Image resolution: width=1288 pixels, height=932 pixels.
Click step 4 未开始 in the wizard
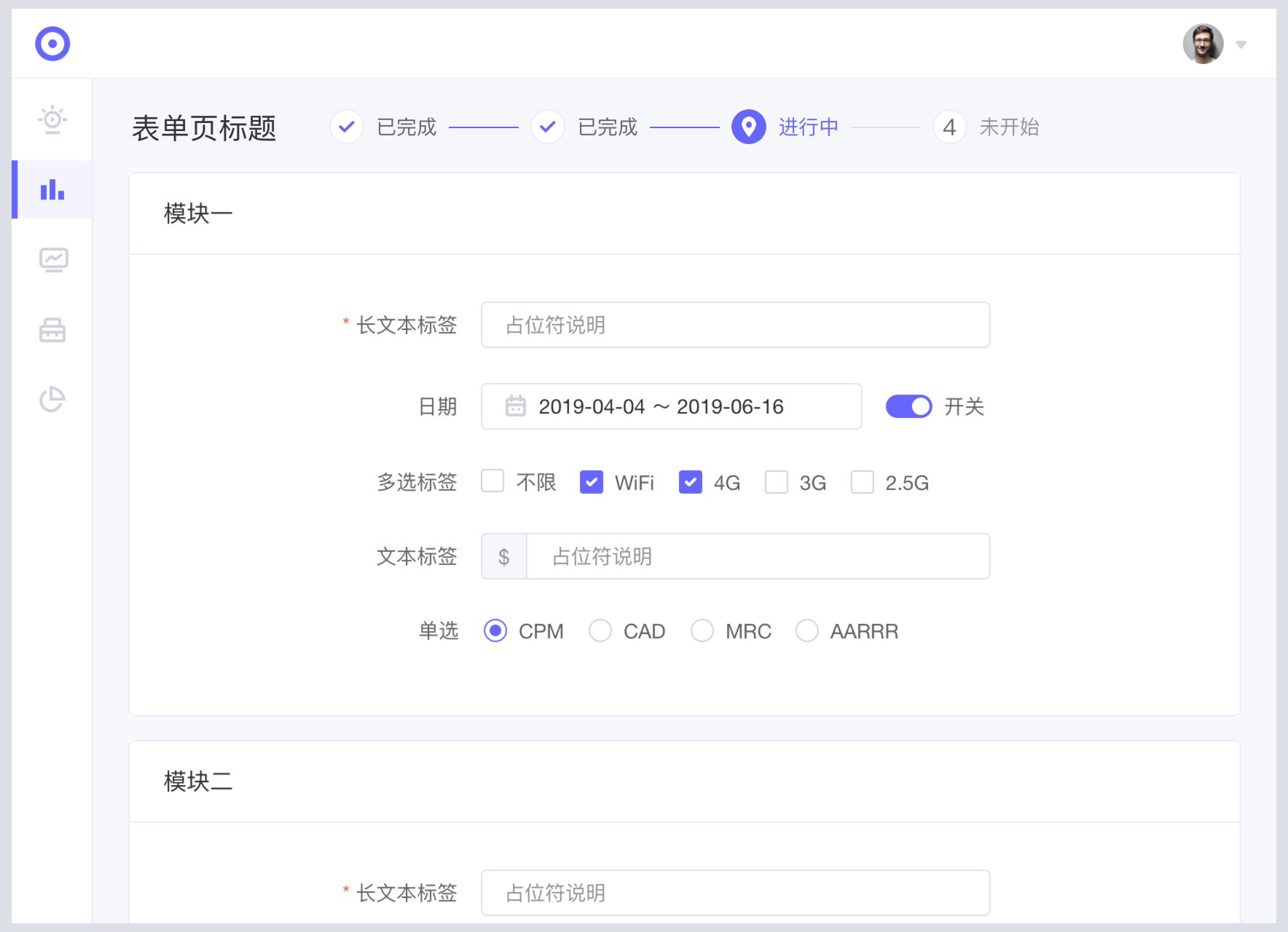click(x=949, y=127)
